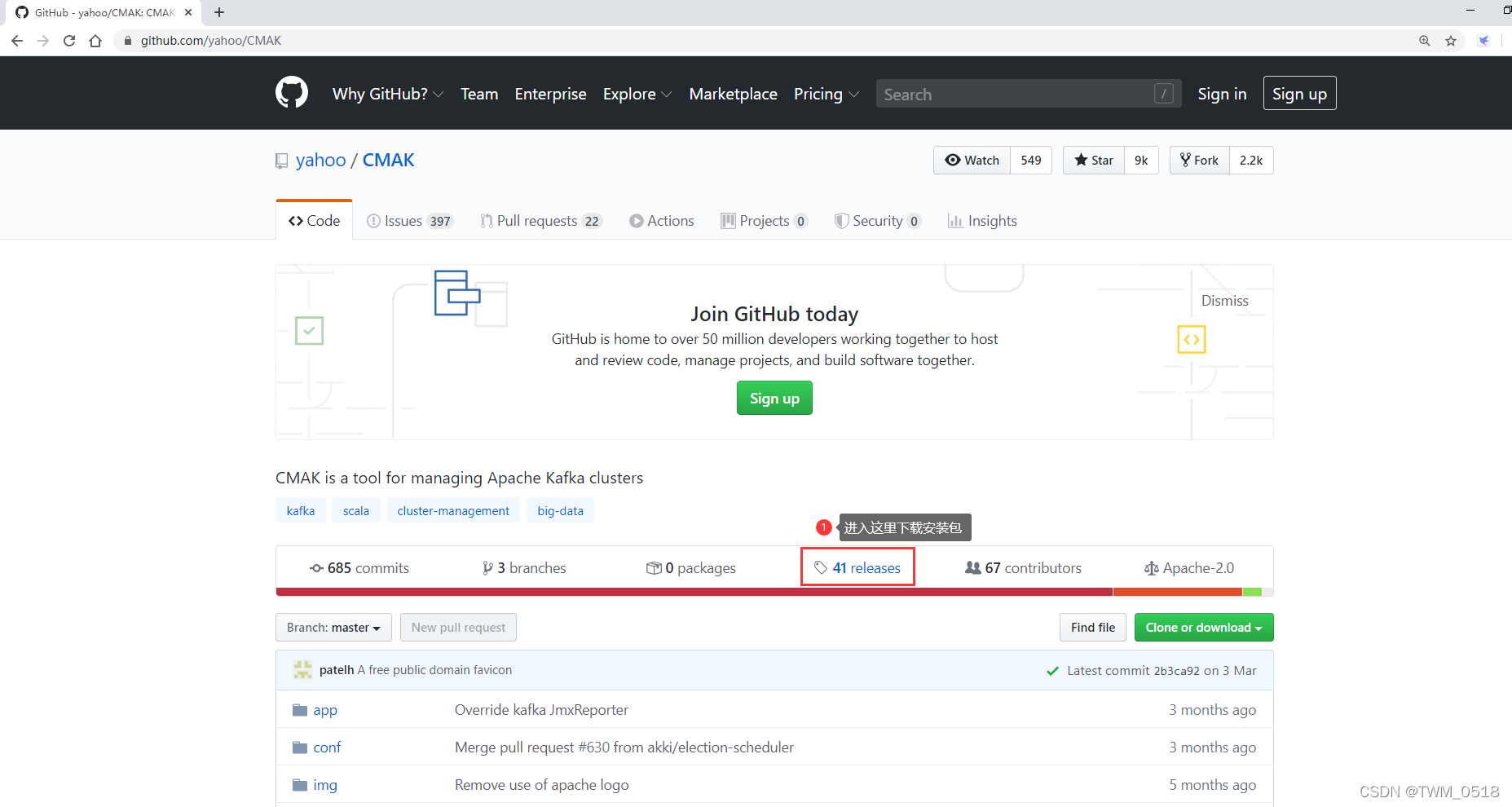Open the 41 releases link
The image size is (1512, 807).
click(x=857, y=568)
